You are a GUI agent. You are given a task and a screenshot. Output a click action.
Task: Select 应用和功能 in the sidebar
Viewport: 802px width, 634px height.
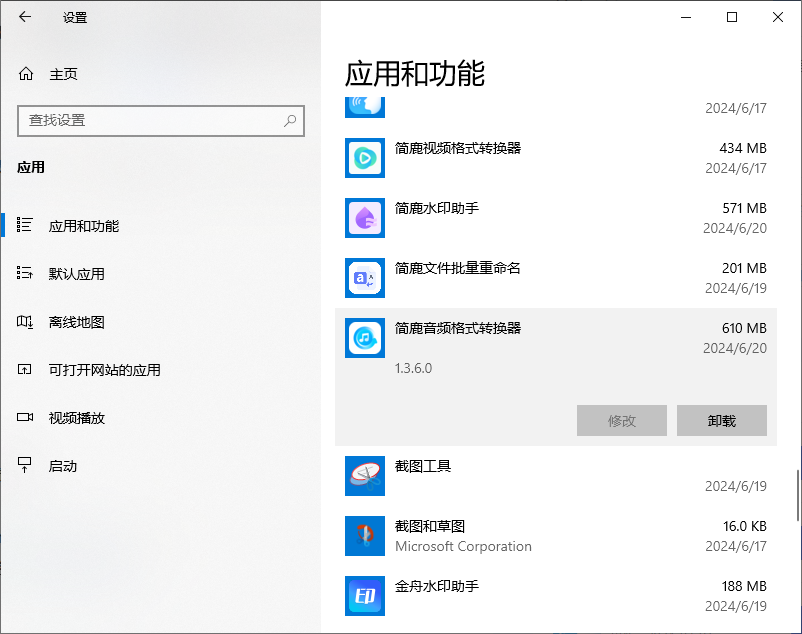pyautogui.click(x=84, y=226)
